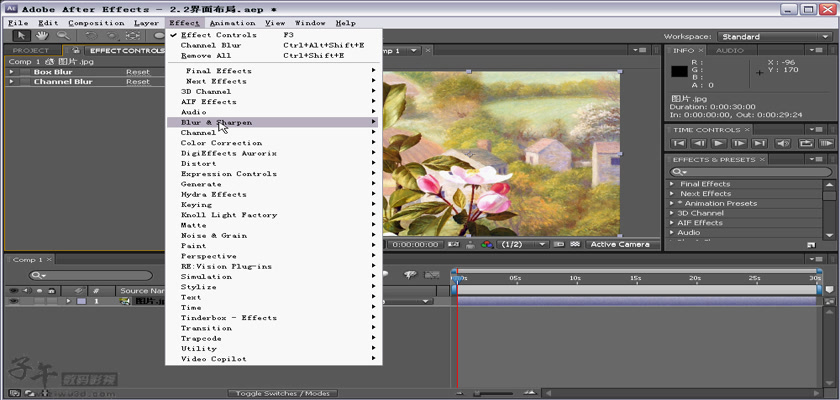Click the RGB channels color icon
Screen dimensions: 840x400
pyautogui.click(x=487, y=244)
